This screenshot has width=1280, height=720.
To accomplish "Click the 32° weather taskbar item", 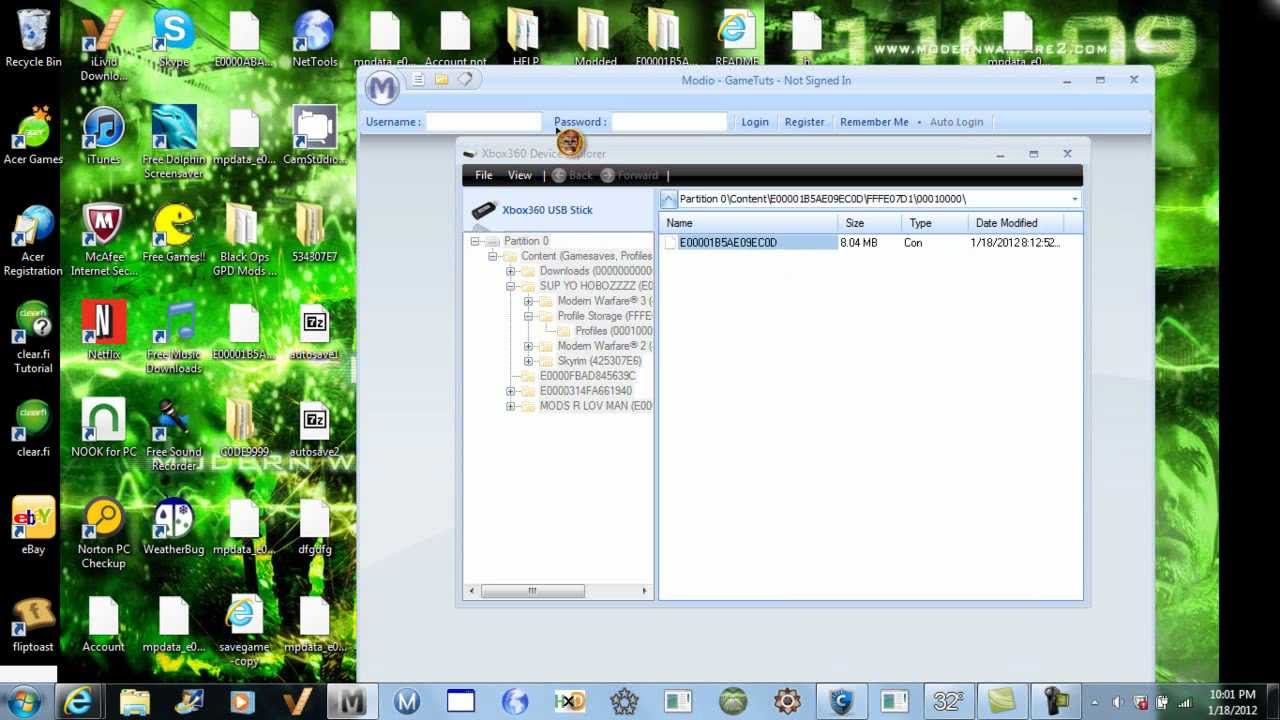I will click(x=948, y=702).
